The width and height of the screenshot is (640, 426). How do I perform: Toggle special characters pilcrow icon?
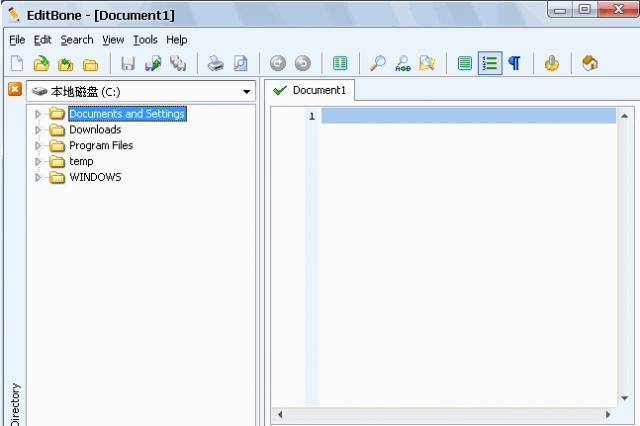coord(514,64)
